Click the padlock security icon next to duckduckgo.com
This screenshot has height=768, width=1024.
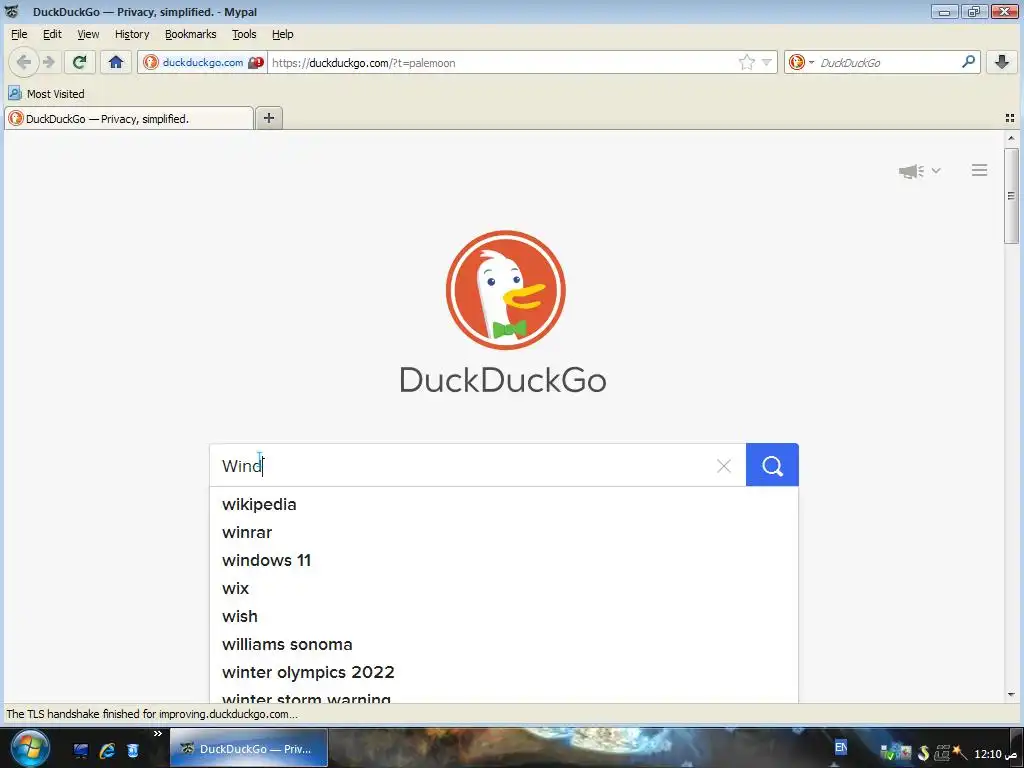tap(255, 62)
